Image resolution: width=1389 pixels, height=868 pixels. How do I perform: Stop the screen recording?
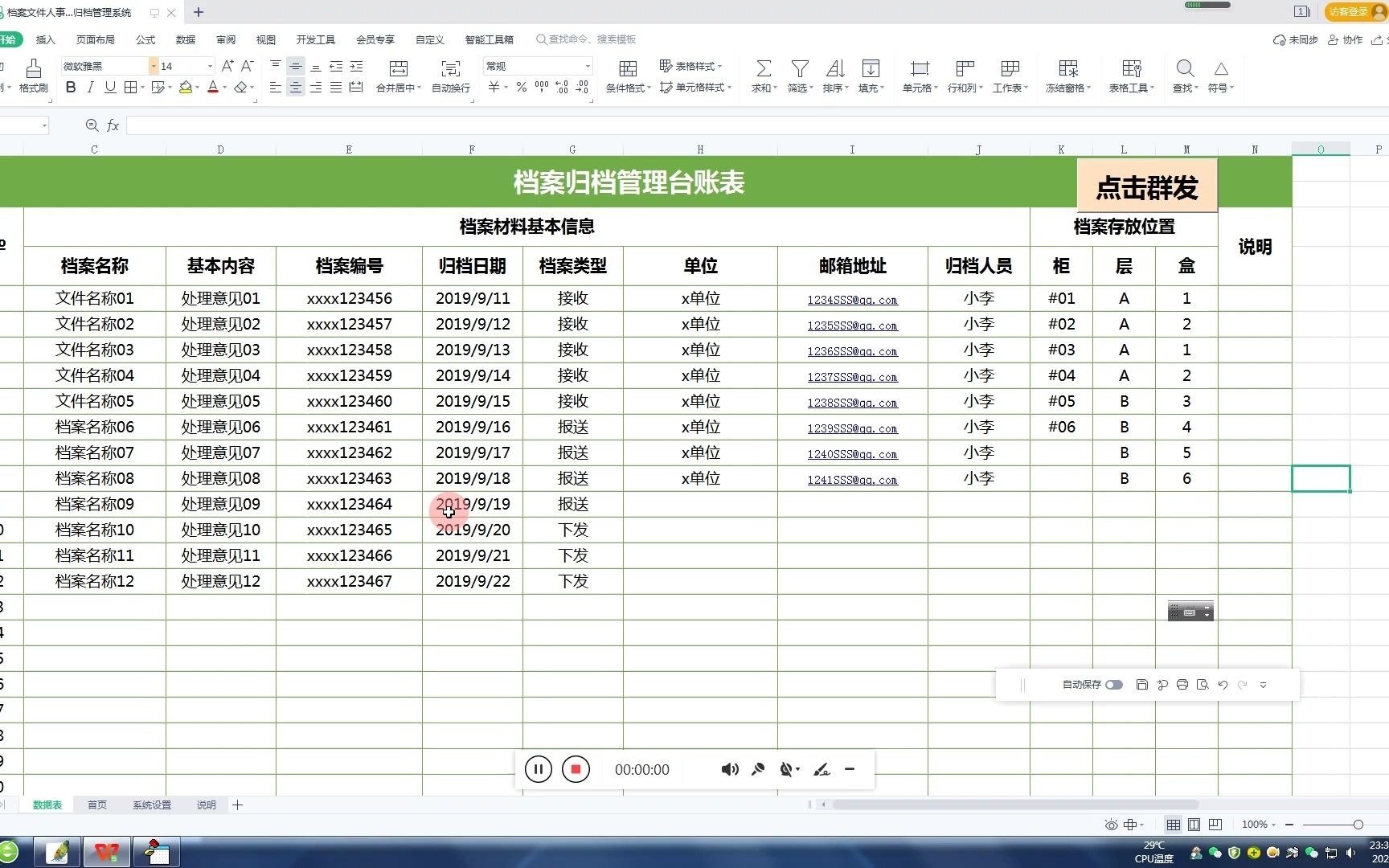pos(576,769)
